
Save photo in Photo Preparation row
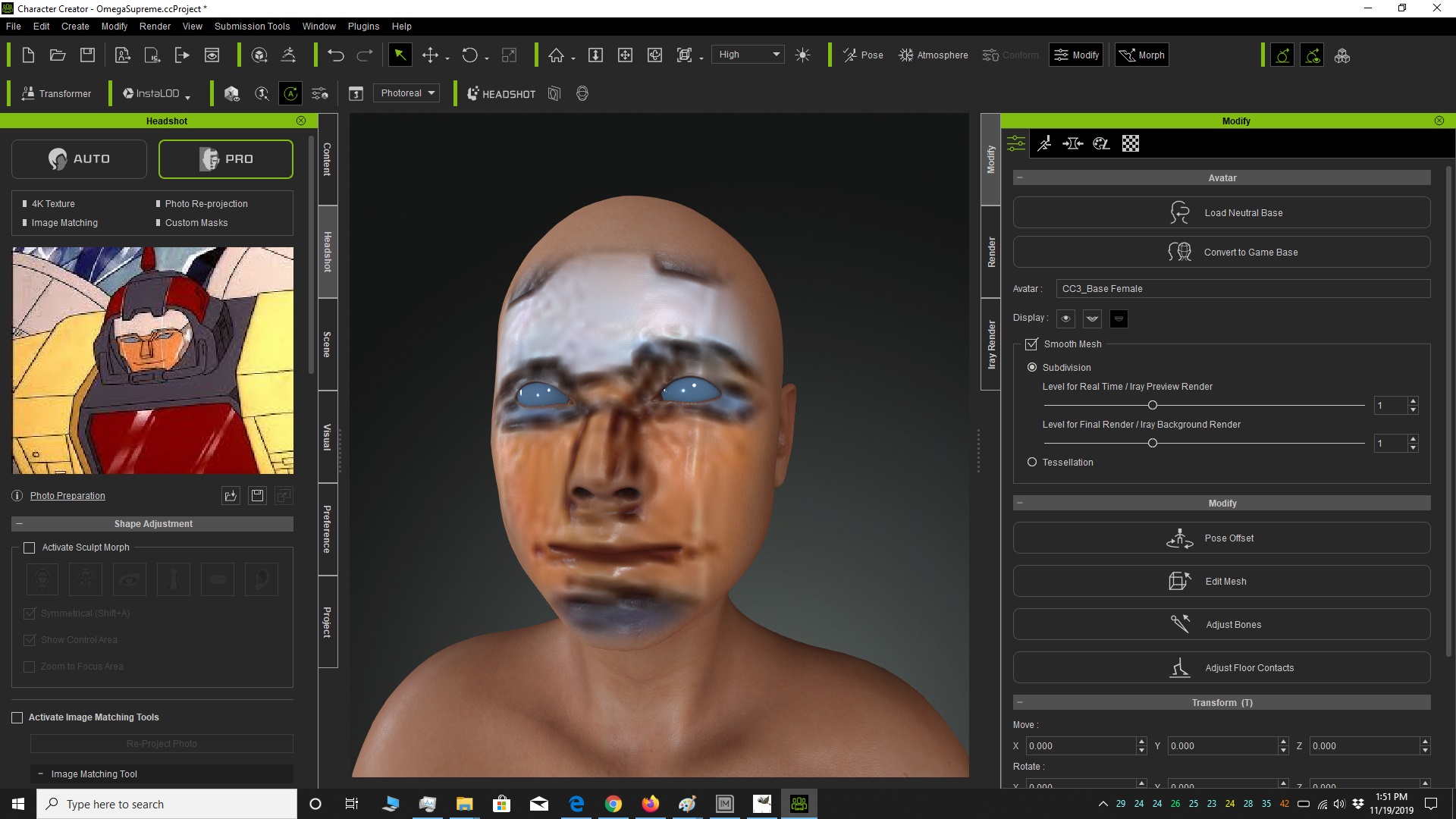(x=258, y=495)
